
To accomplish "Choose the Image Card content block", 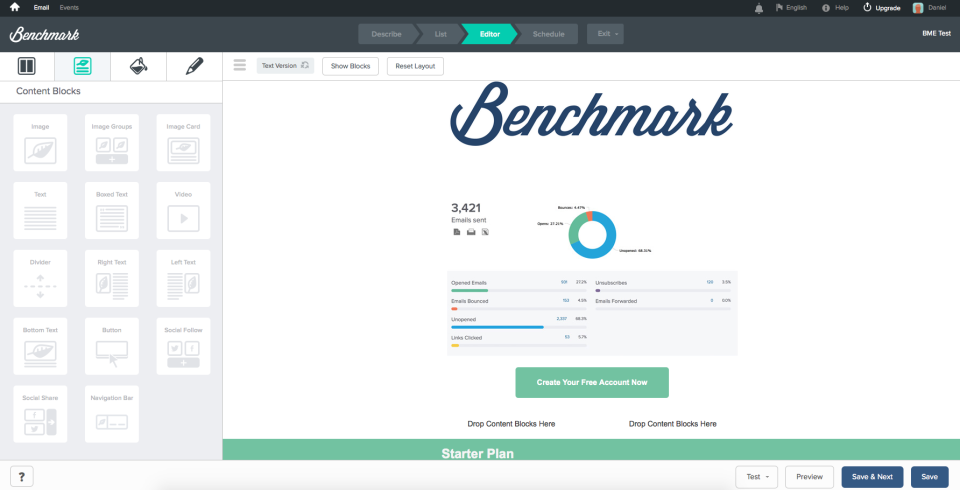I will pyautogui.click(x=184, y=143).
